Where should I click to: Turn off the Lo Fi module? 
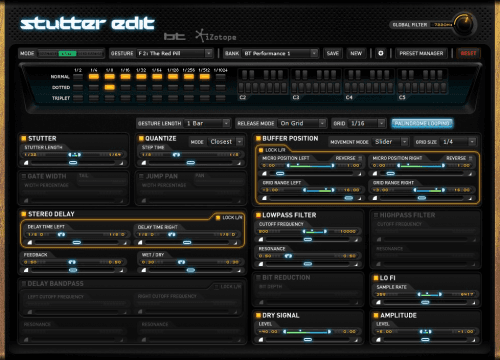coord(376,278)
